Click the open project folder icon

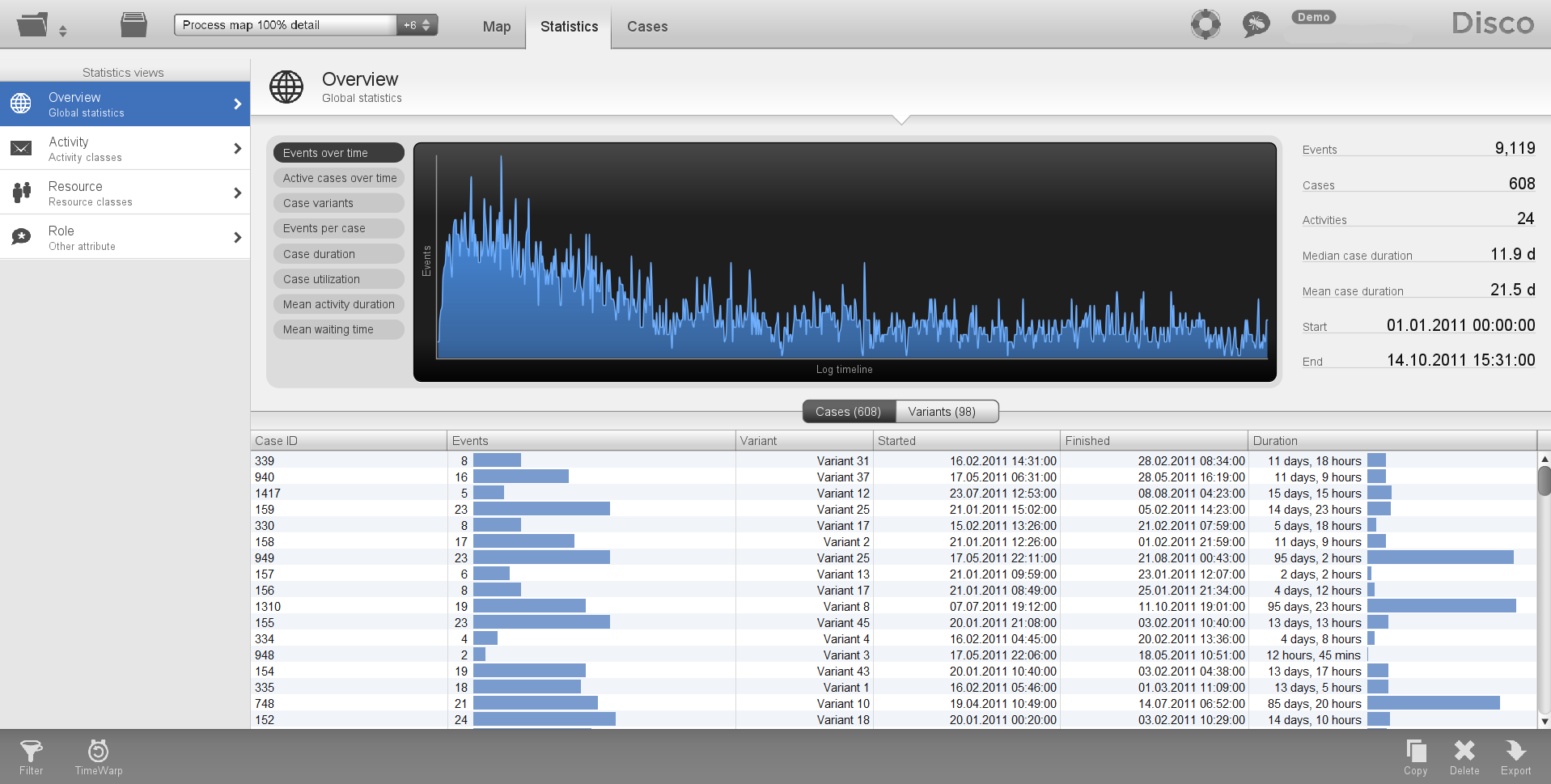pyautogui.click(x=32, y=25)
